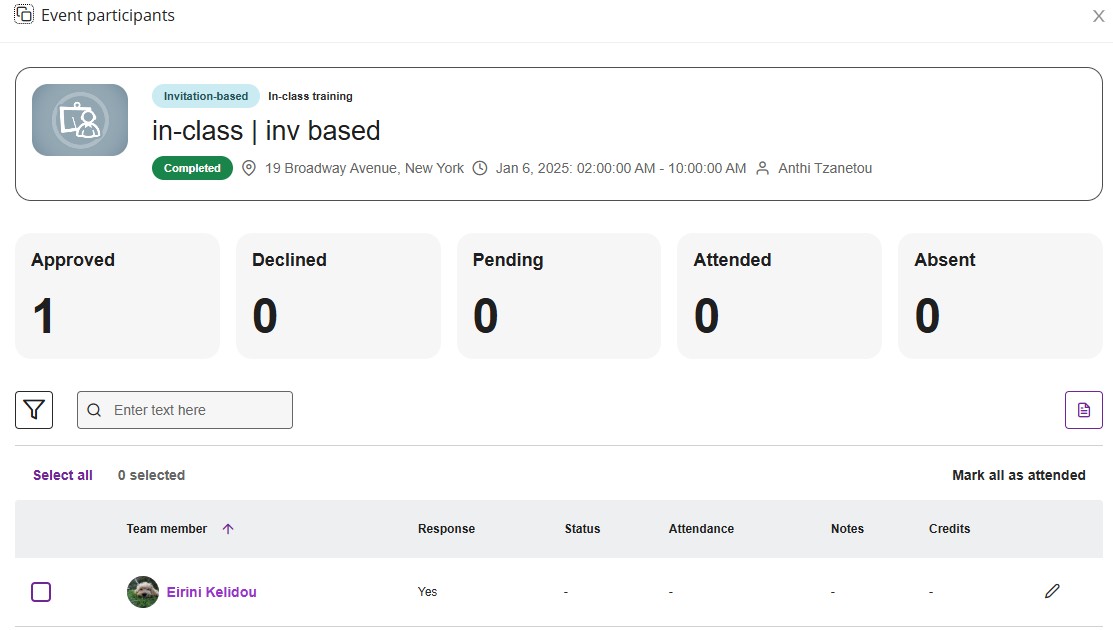1113x630 pixels.
Task: Click the Team member column header
Action: click(167, 529)
